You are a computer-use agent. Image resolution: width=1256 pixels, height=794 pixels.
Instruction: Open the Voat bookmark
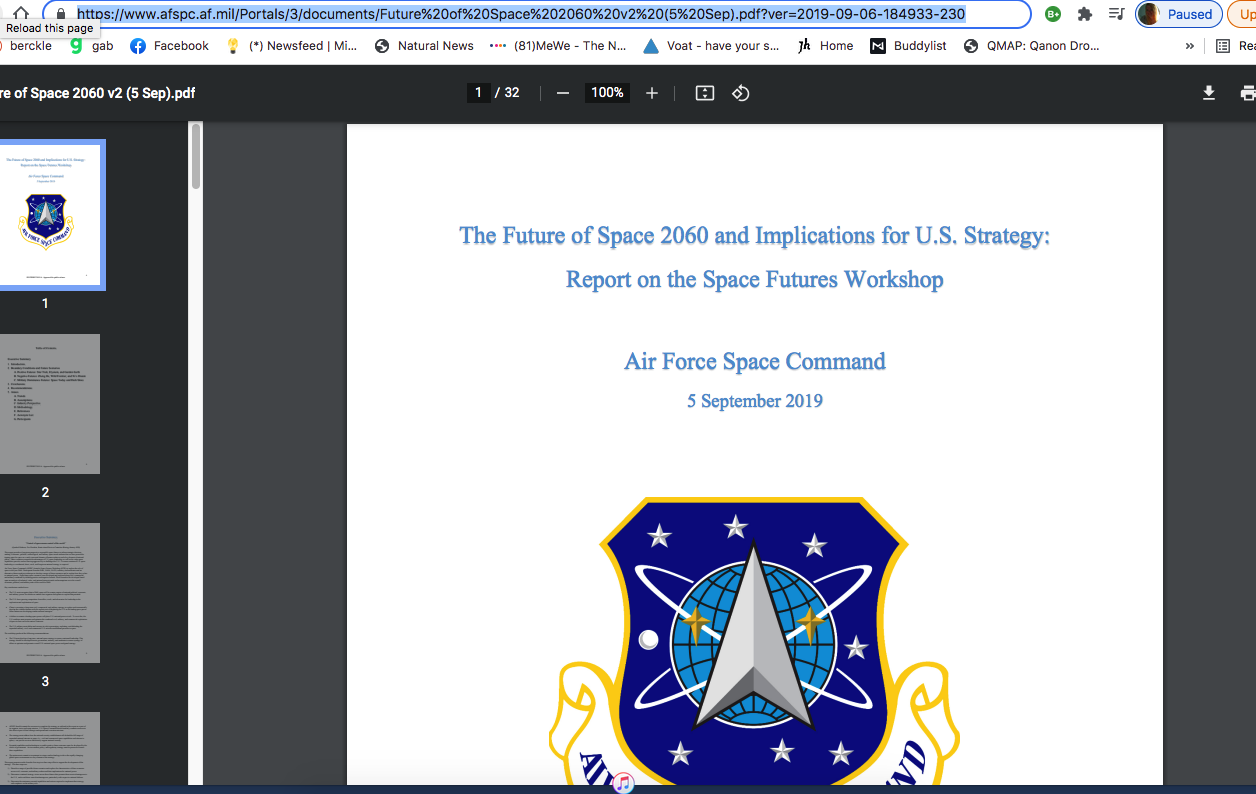click(x=711, y=46)
